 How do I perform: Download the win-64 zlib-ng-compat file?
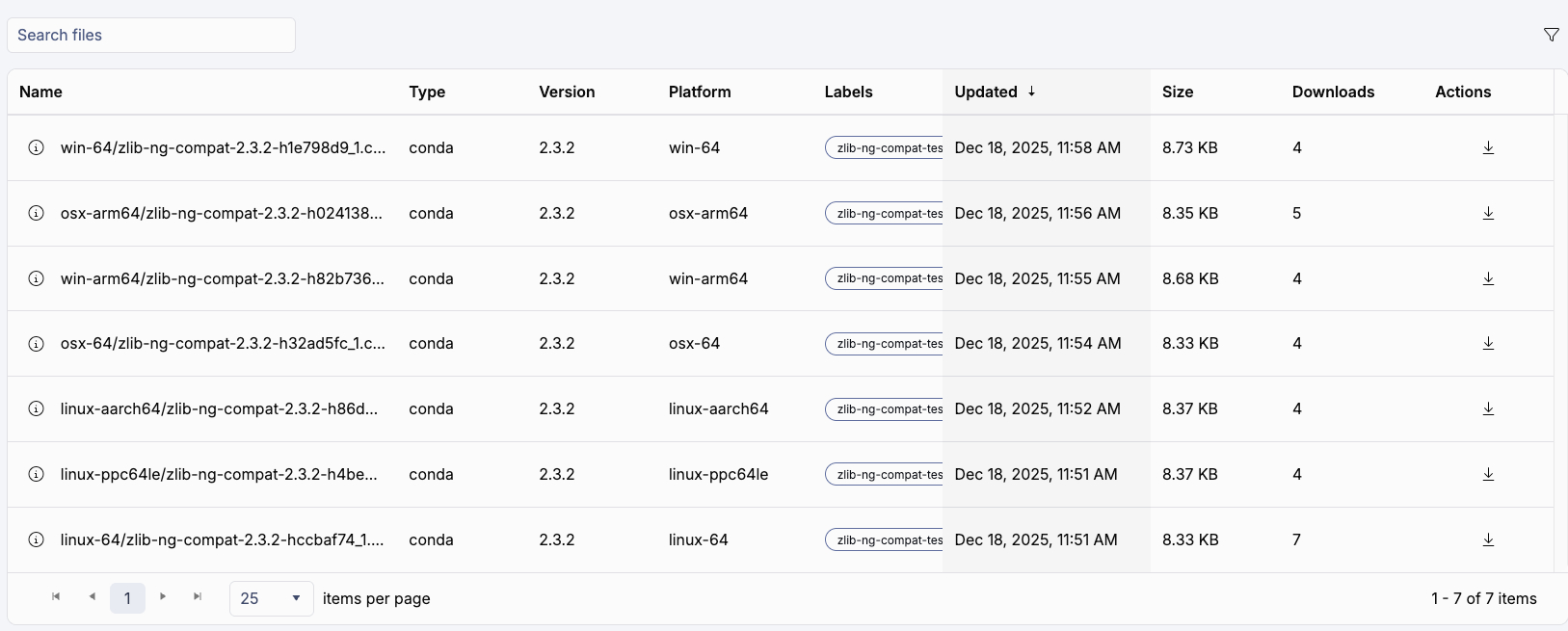tap(1488, 147)
